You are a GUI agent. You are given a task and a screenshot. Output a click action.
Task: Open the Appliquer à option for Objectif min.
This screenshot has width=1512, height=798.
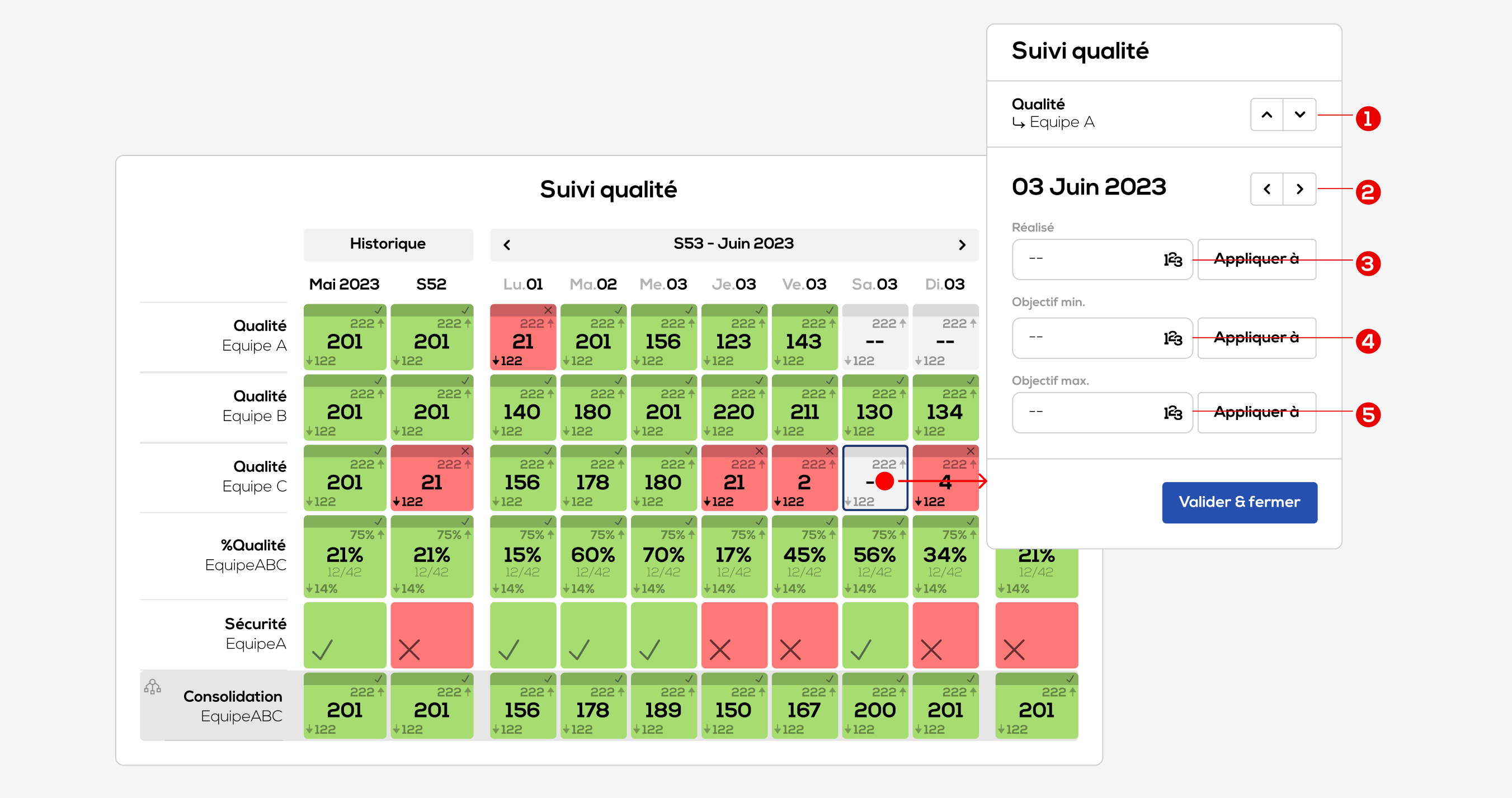click(1256, 338)
